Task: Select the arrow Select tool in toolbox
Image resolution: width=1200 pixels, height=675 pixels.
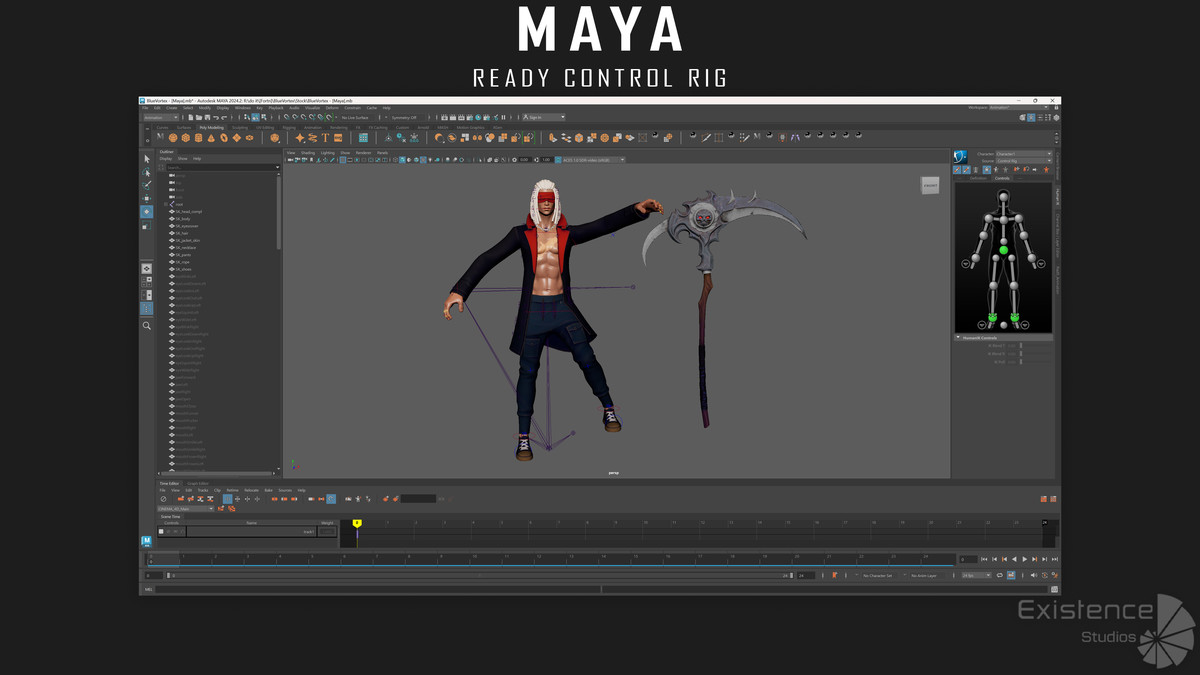Action: click(x=147, y=159)
